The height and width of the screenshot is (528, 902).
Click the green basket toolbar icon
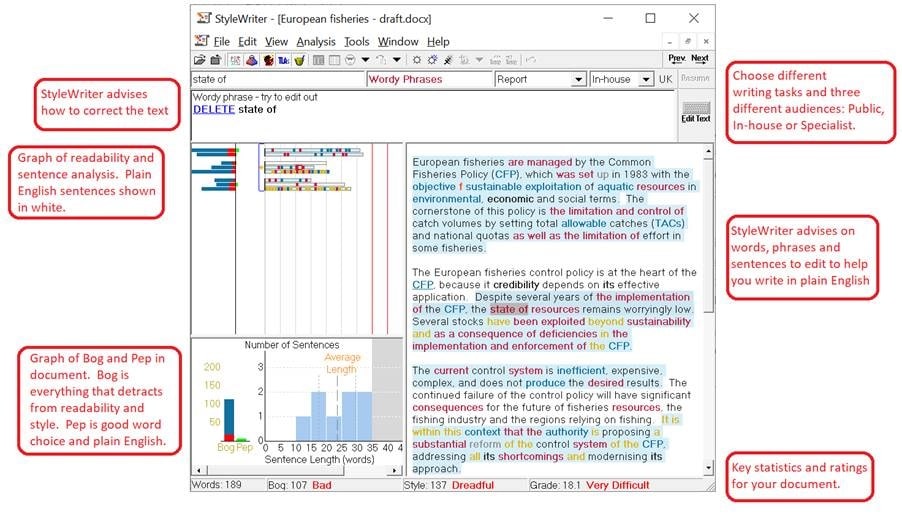[299, 60]
